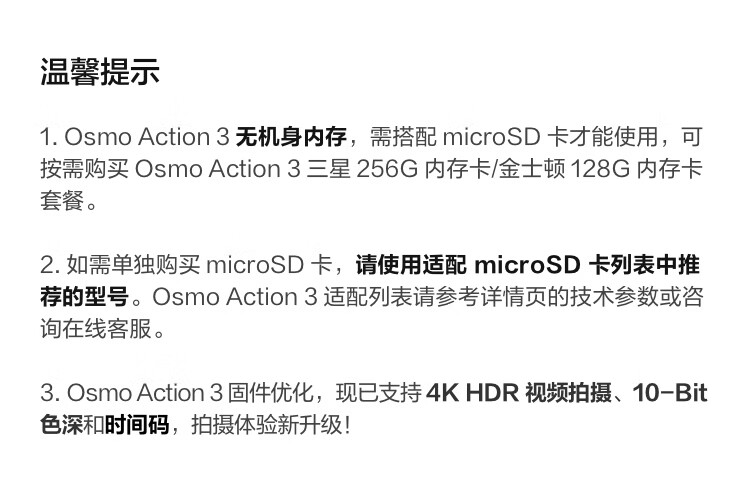Screen dimensions: 750x498
Task: Click the list number 1.
Action: tap(48, 137)
